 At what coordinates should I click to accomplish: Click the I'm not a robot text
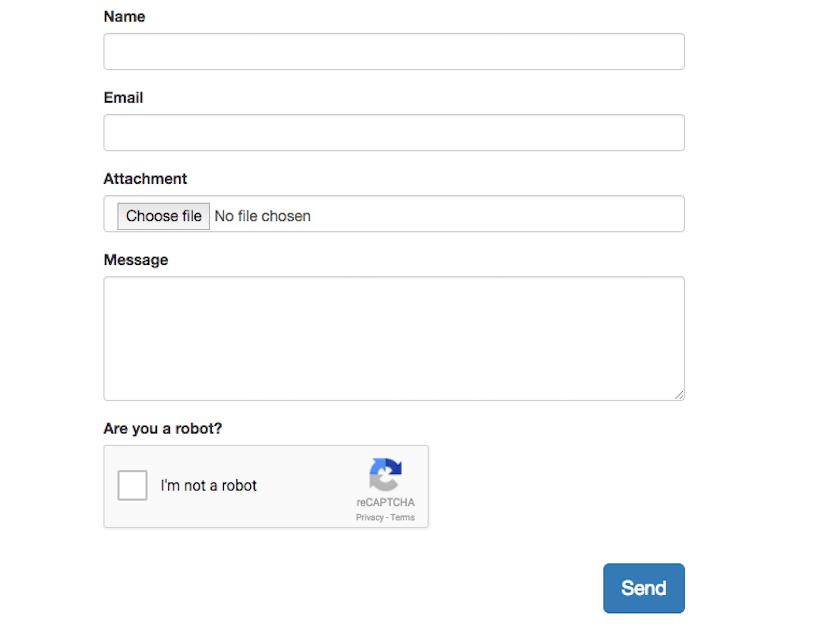pos(208,485)
